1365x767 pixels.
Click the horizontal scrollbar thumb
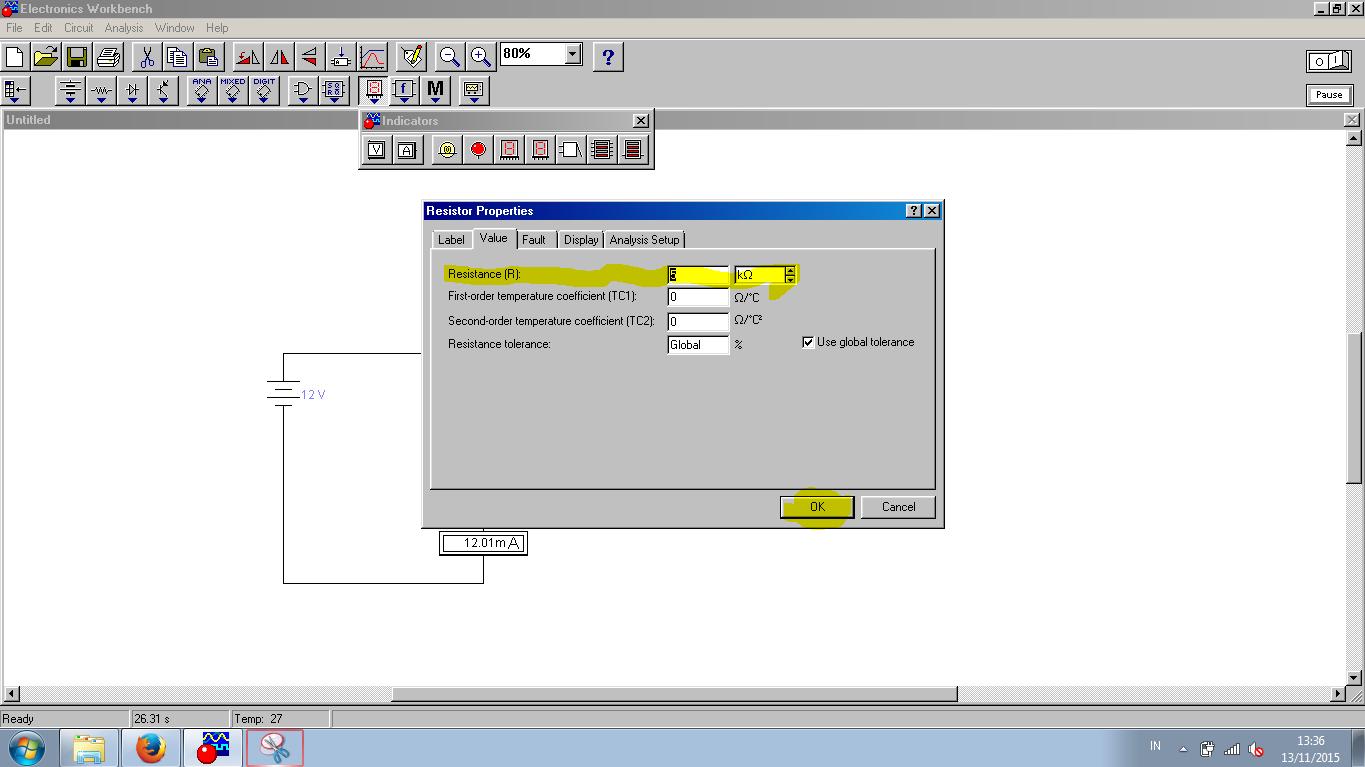674,694
